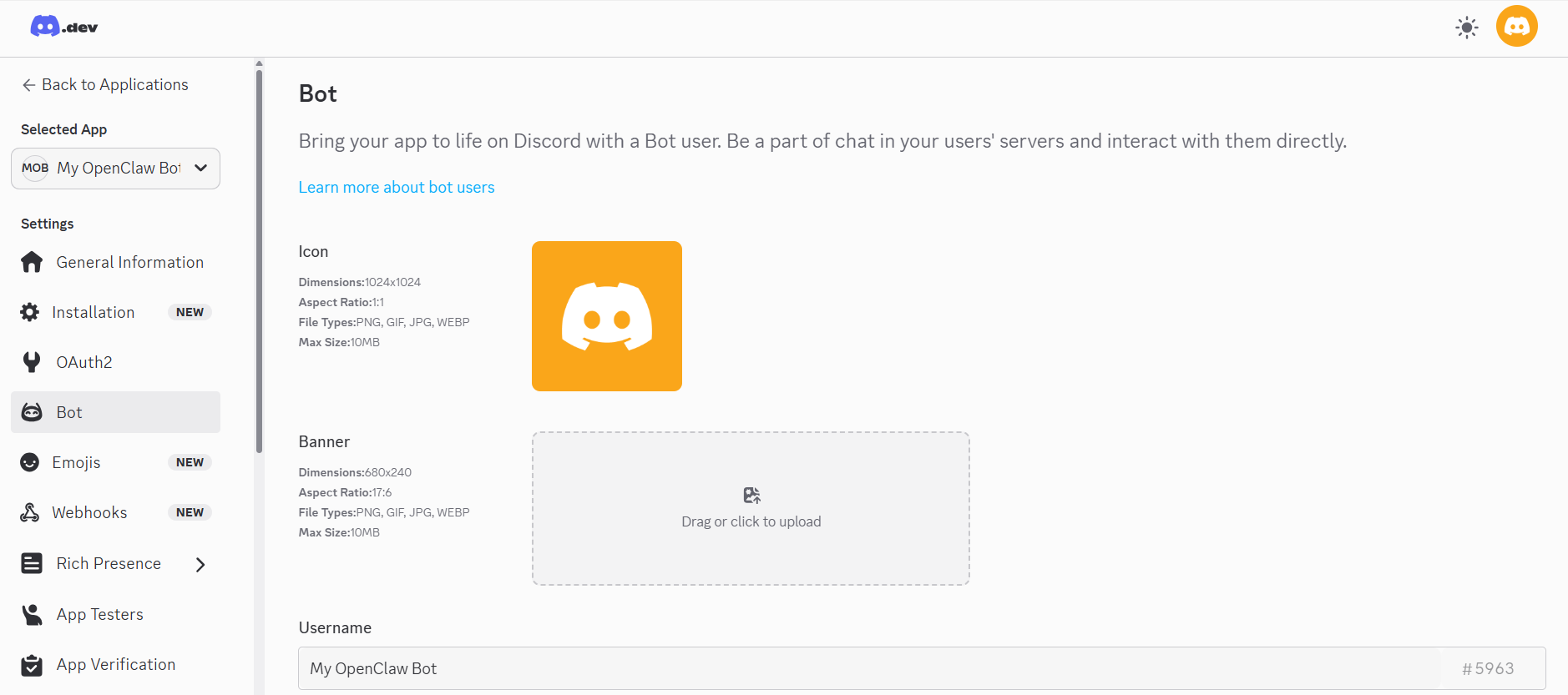This screenshot has width=1568, height=695.
Task: Click the #5963 discriminator tag
Action: [1488, 668]
